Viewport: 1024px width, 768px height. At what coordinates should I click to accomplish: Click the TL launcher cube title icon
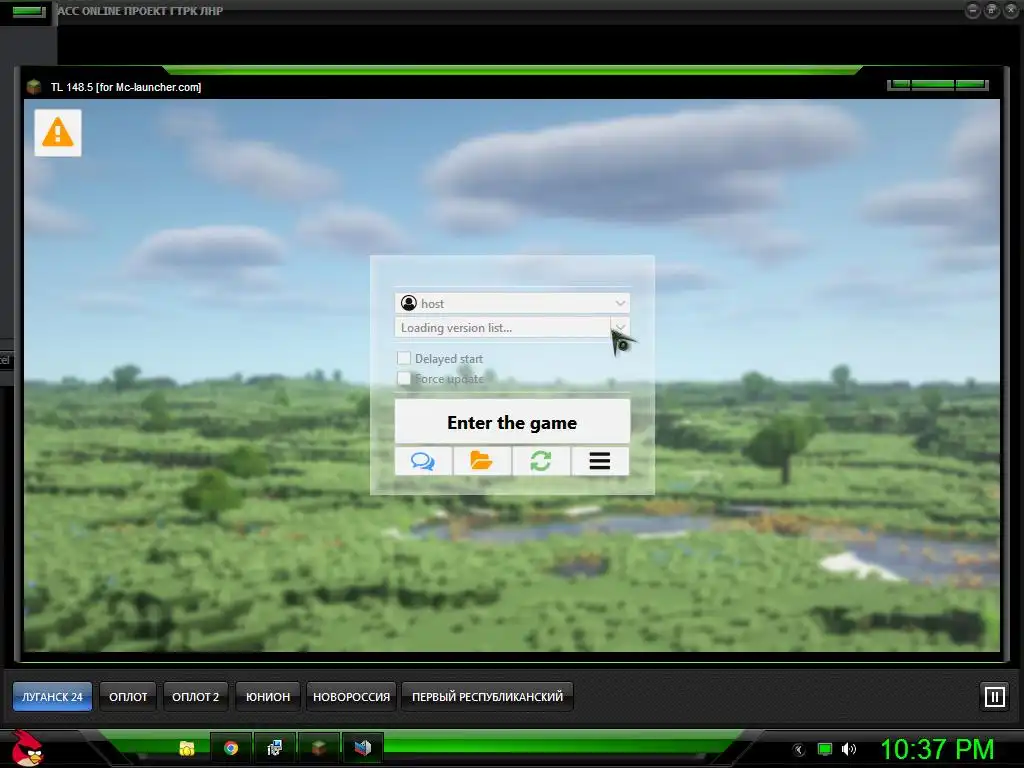34,87
